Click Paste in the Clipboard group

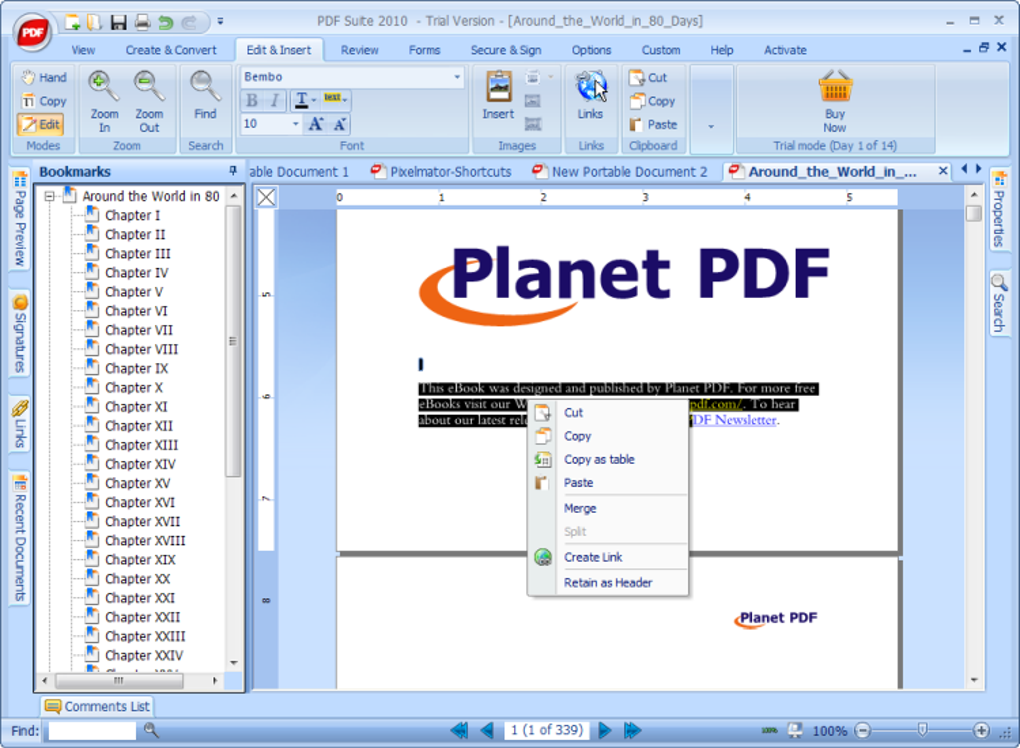pos(653,124)
